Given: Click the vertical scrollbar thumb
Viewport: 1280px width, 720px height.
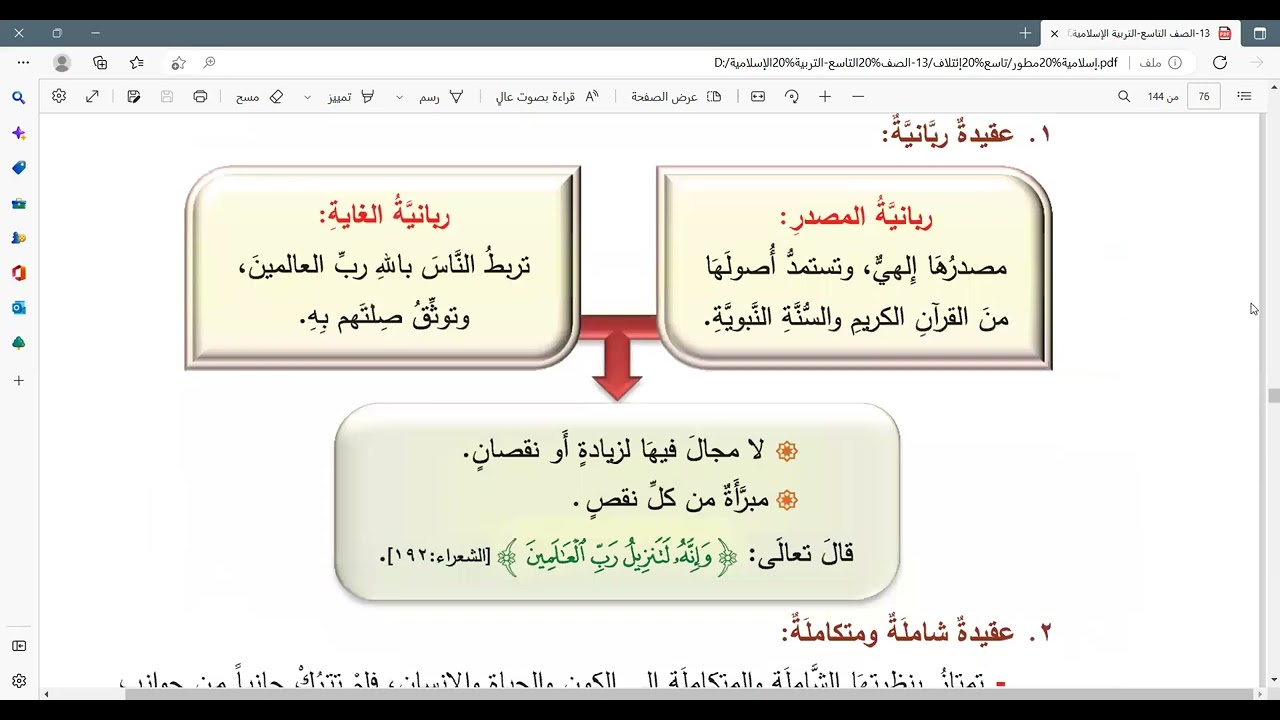Looking at the screenshot, I should click(1273, 396).
